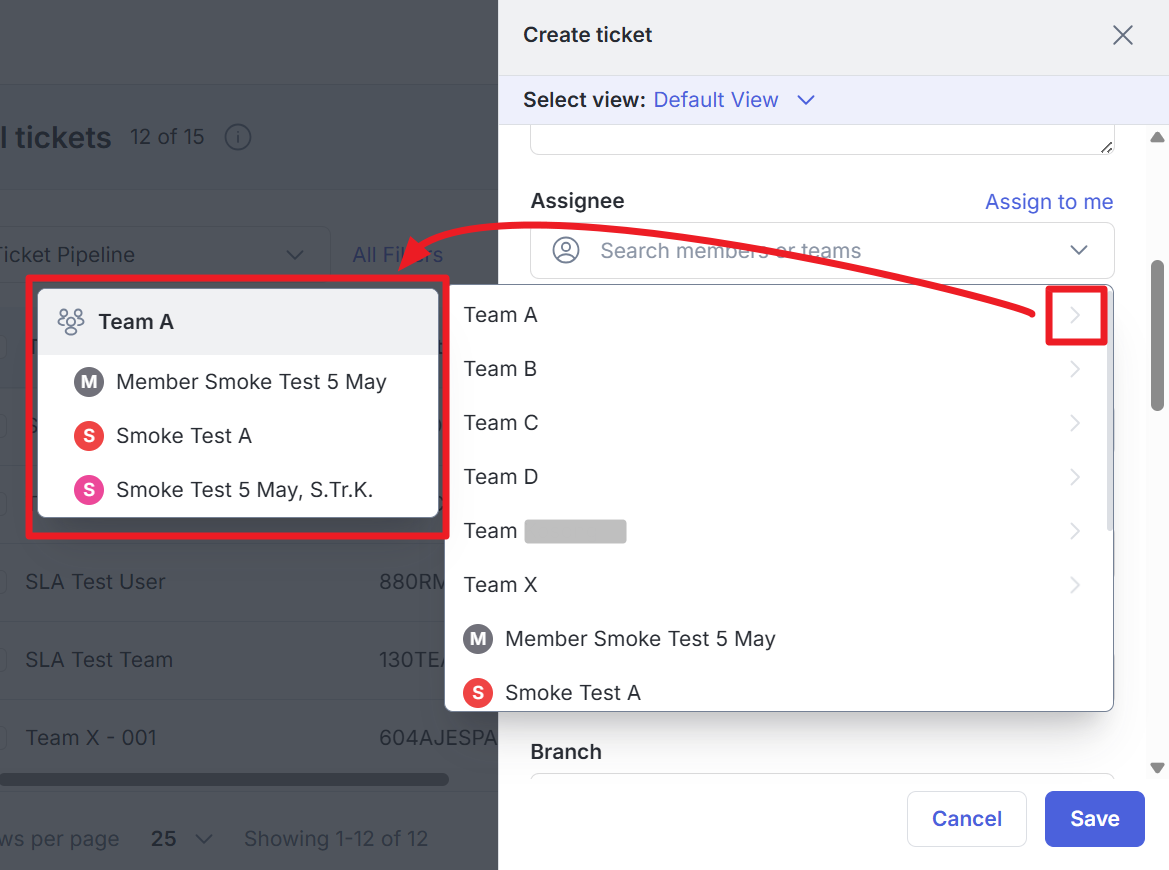The image size is (1169, 870).
Task: Select Team D from assignee list
Action: click(501, 477)
